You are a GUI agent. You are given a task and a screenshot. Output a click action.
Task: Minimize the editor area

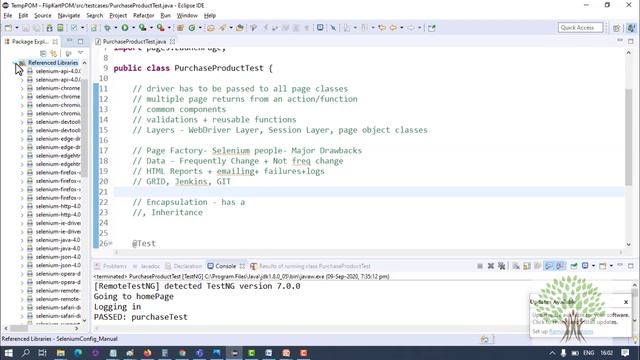tap(620, 41)
